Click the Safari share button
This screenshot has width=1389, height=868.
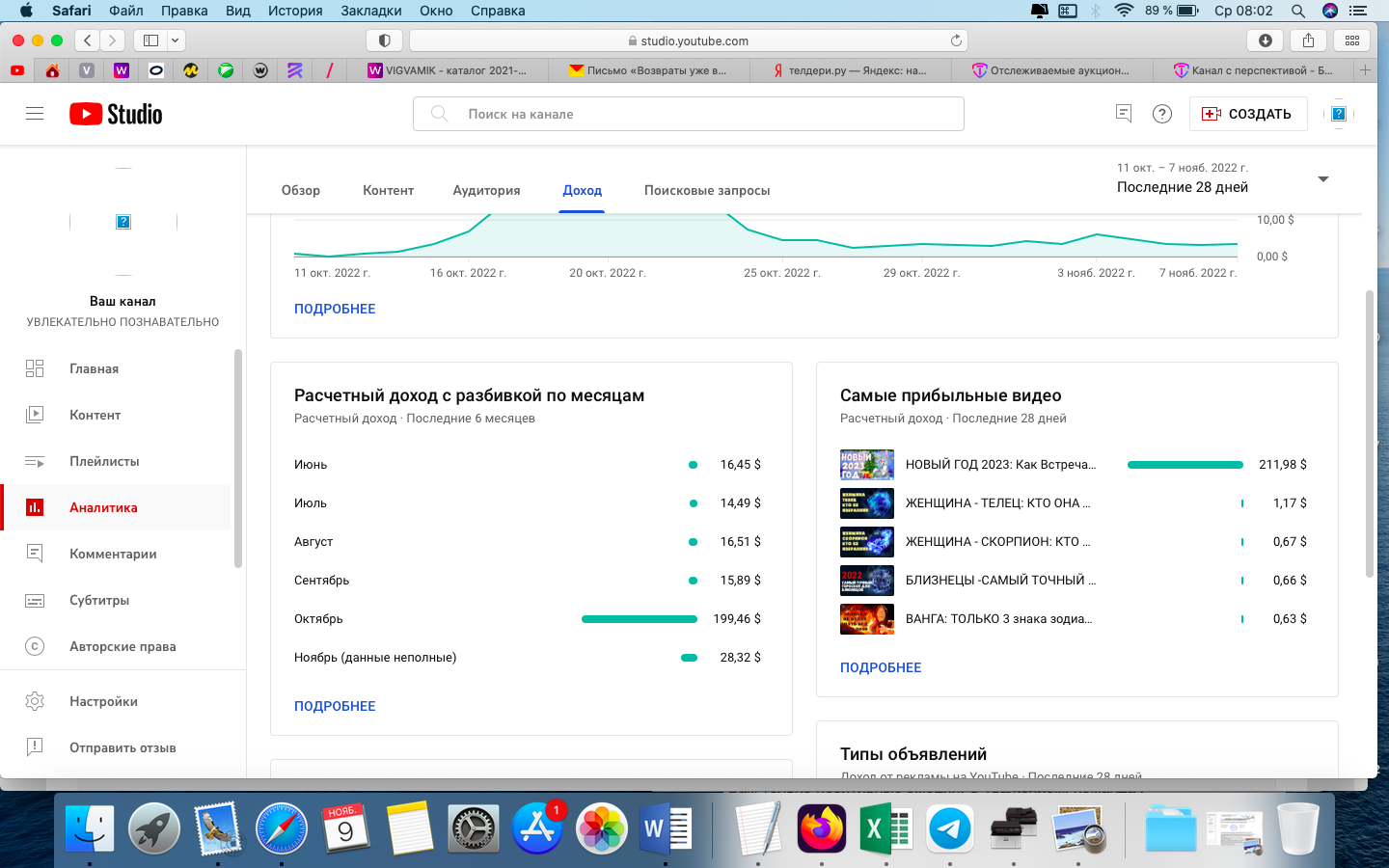[1309, 41]
